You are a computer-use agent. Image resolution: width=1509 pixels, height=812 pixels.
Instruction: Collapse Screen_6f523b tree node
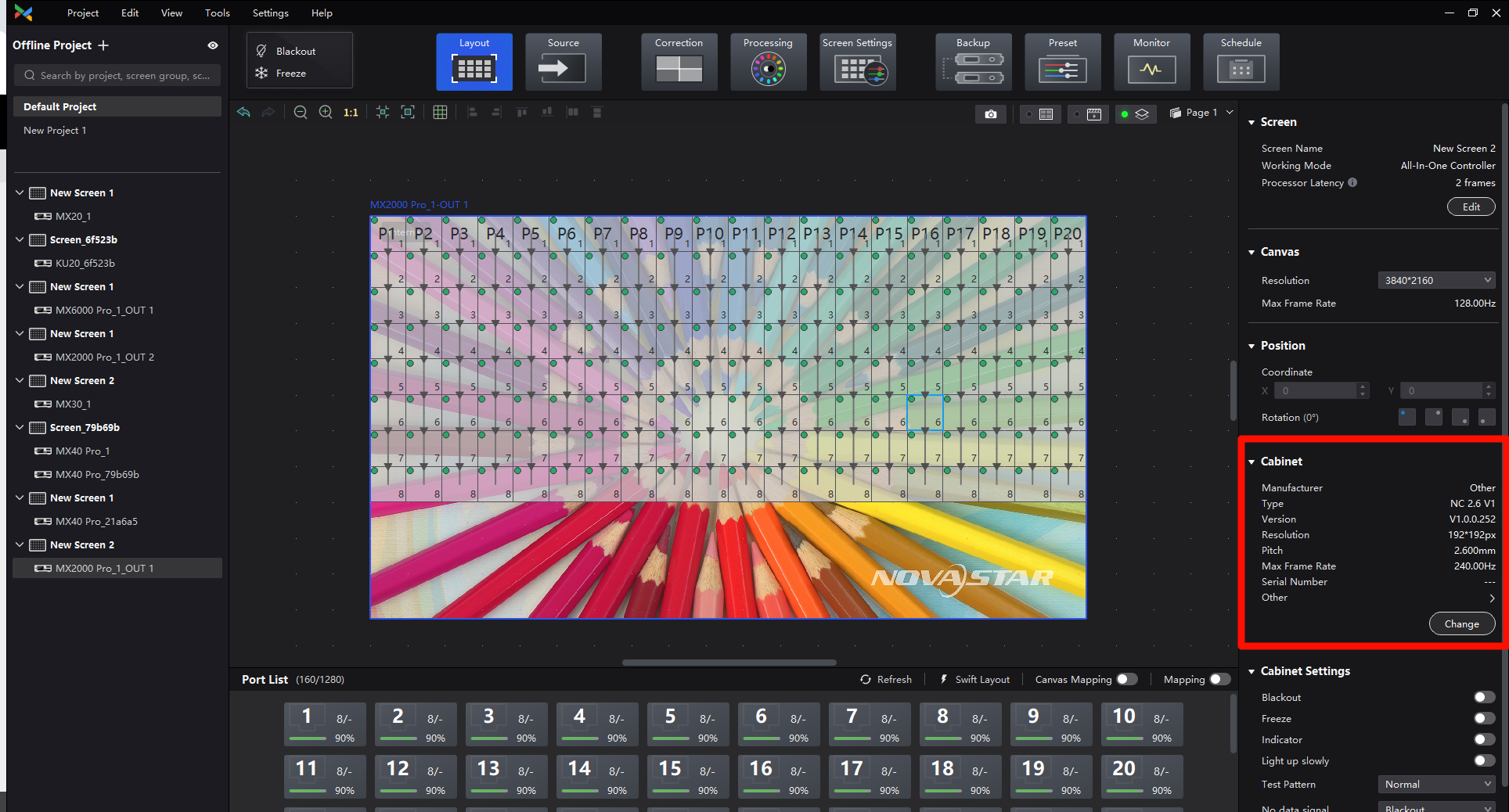point(20,239)
